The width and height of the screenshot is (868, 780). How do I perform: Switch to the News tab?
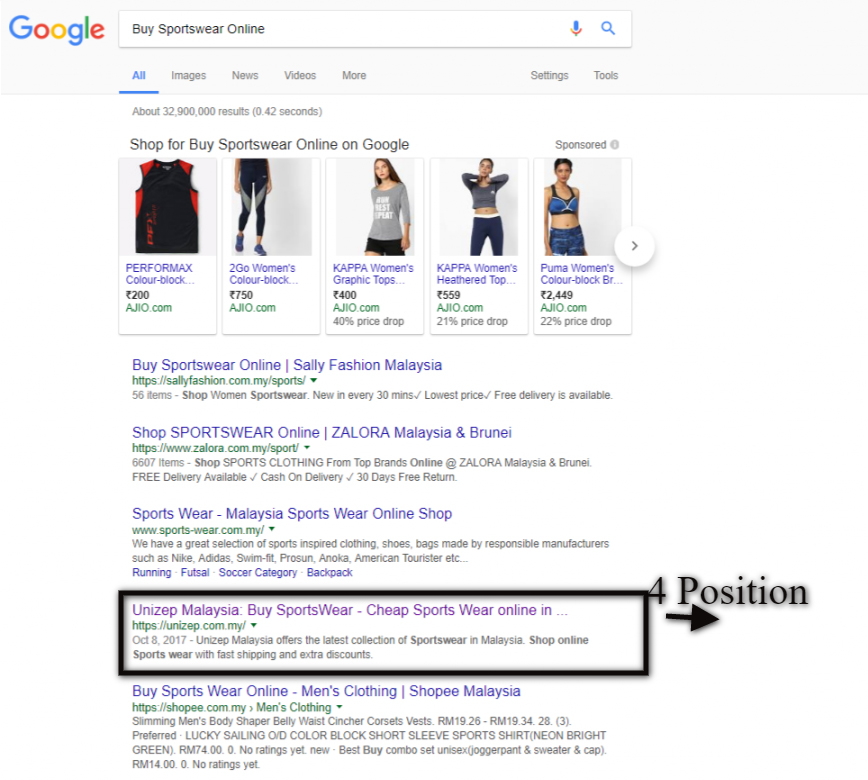[245, 75]
